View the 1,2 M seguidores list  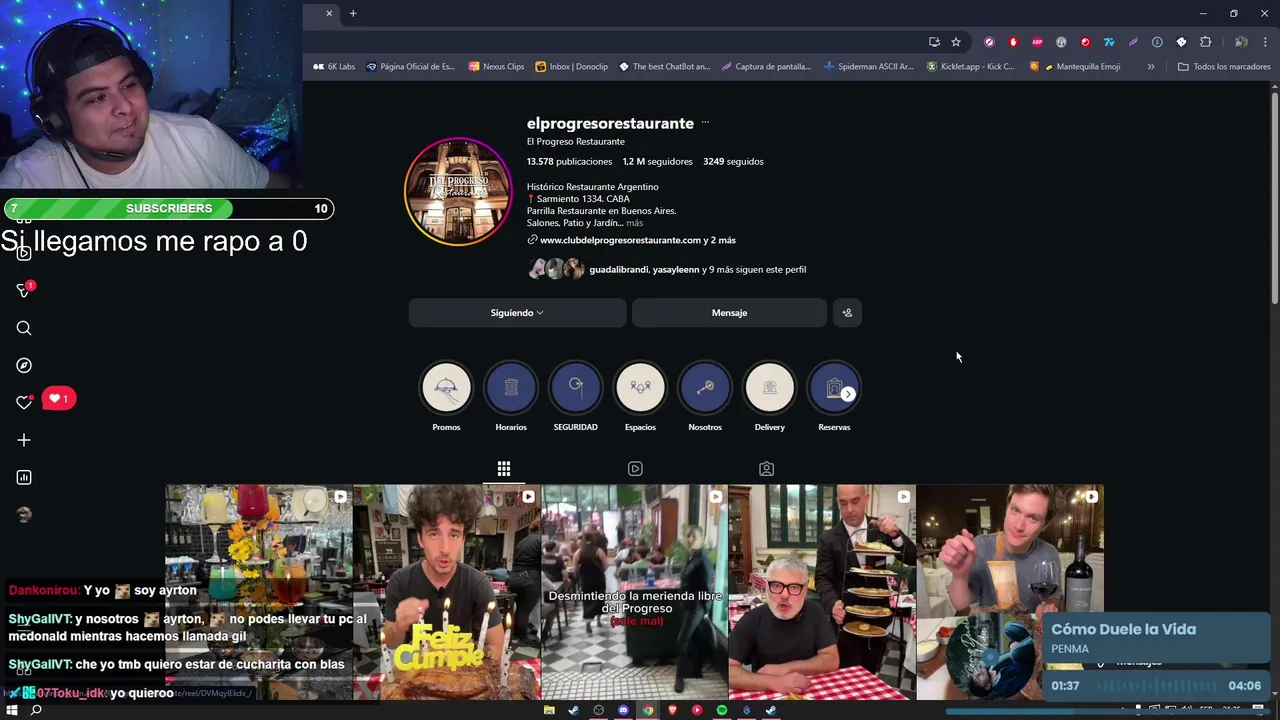(657, 161)
